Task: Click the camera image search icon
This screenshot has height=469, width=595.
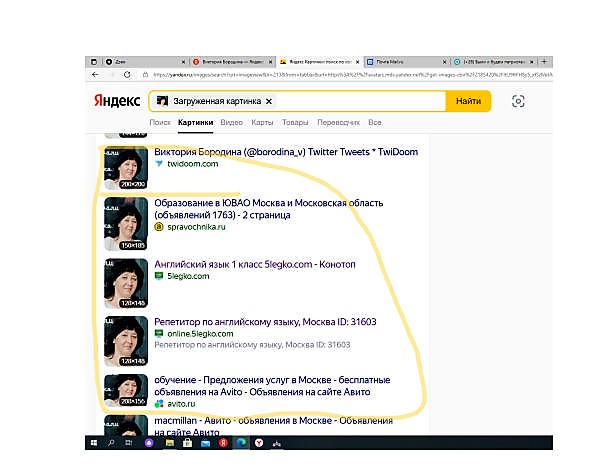Action: click(x=518, y=101)
